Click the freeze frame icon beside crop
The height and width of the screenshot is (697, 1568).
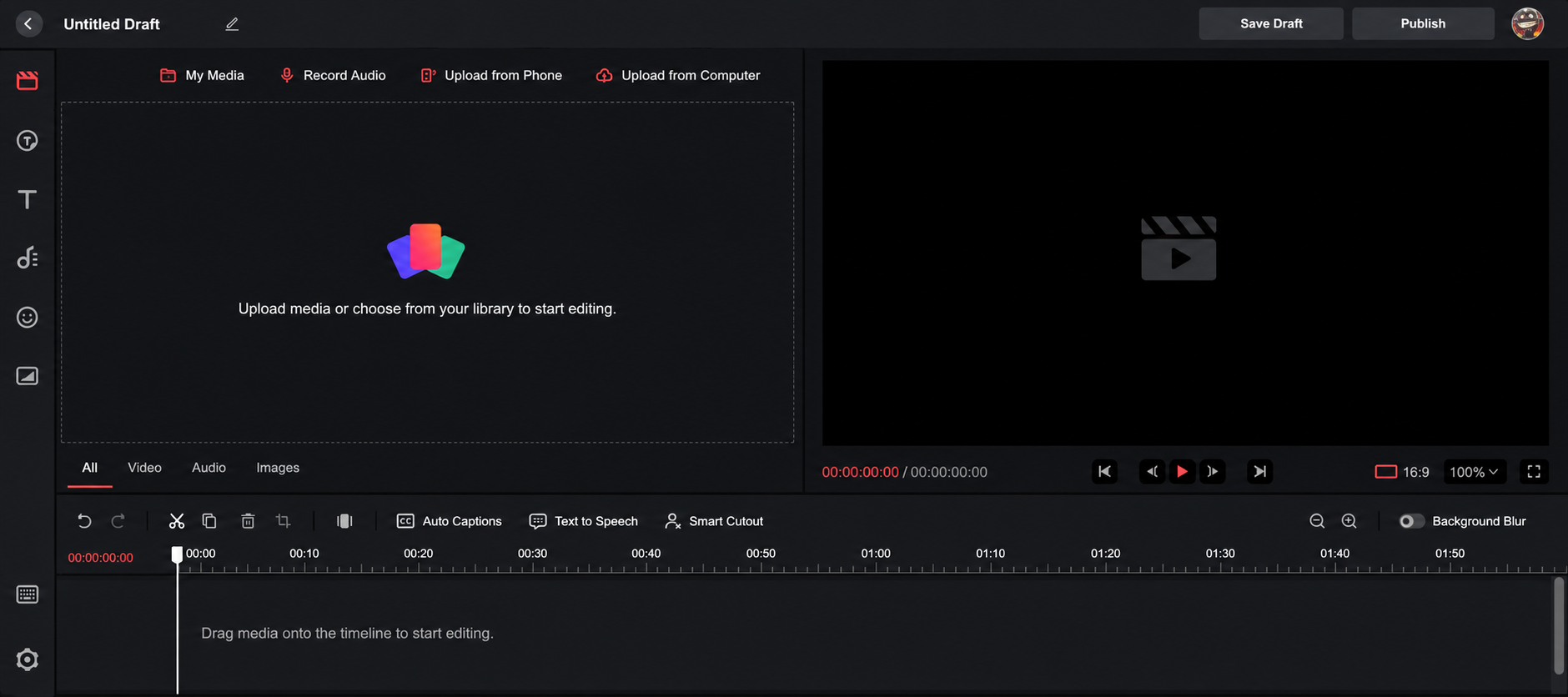click(344, 521)
